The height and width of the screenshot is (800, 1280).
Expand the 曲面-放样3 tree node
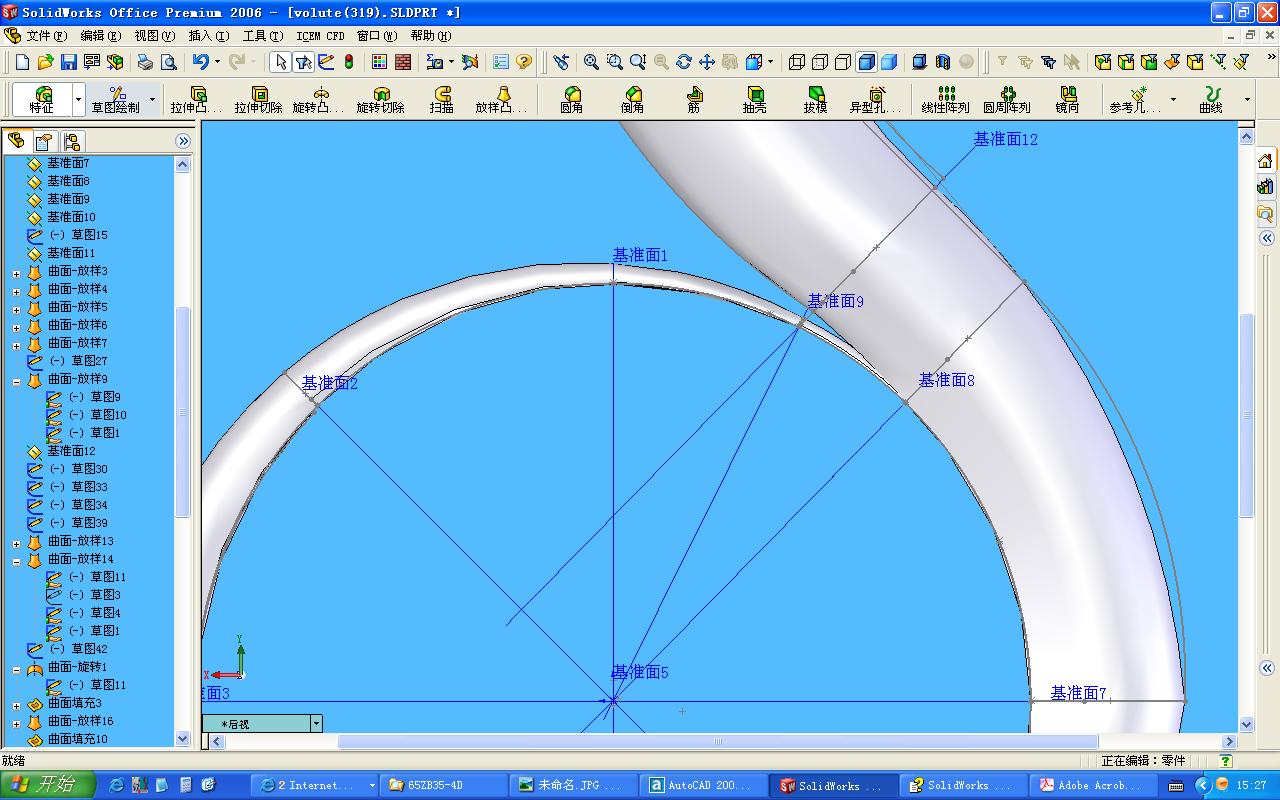17,273
